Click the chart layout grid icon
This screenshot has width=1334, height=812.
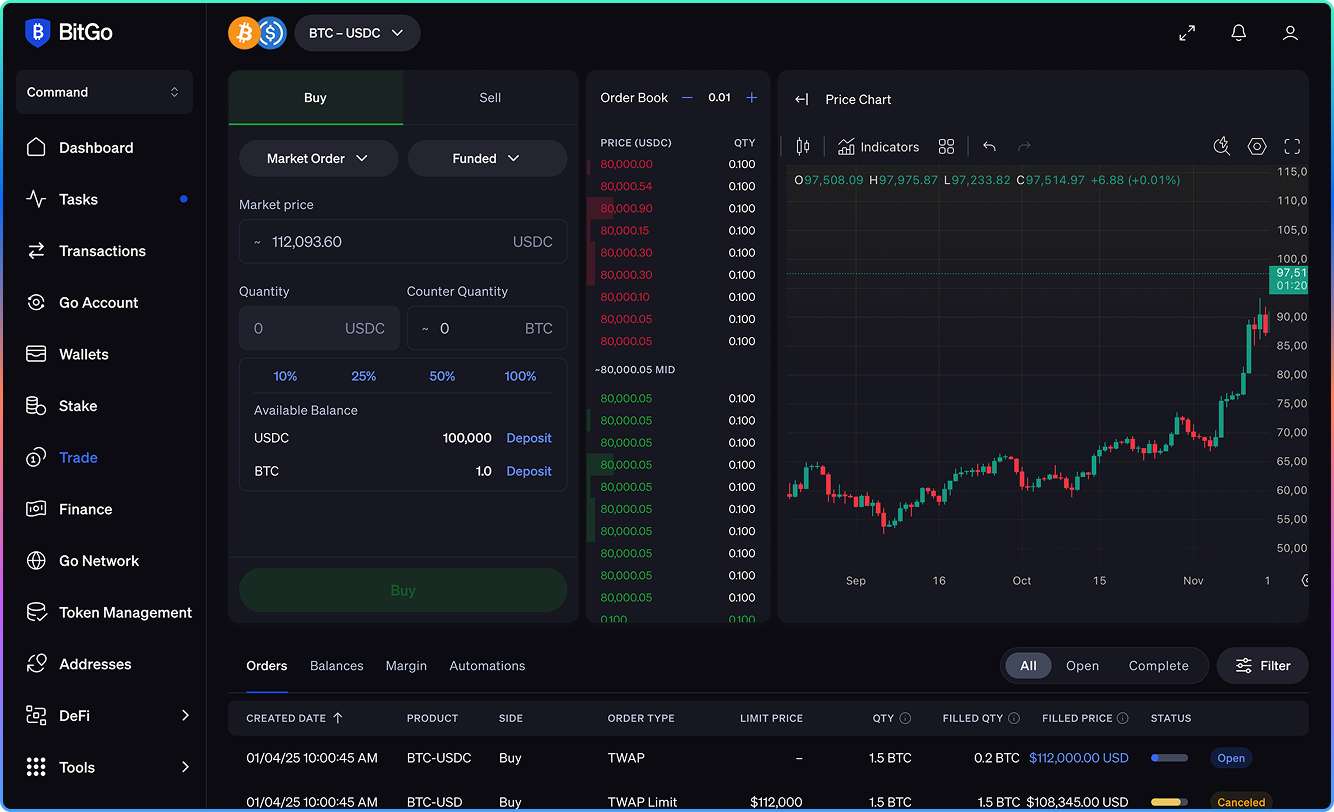click(946, 147)
